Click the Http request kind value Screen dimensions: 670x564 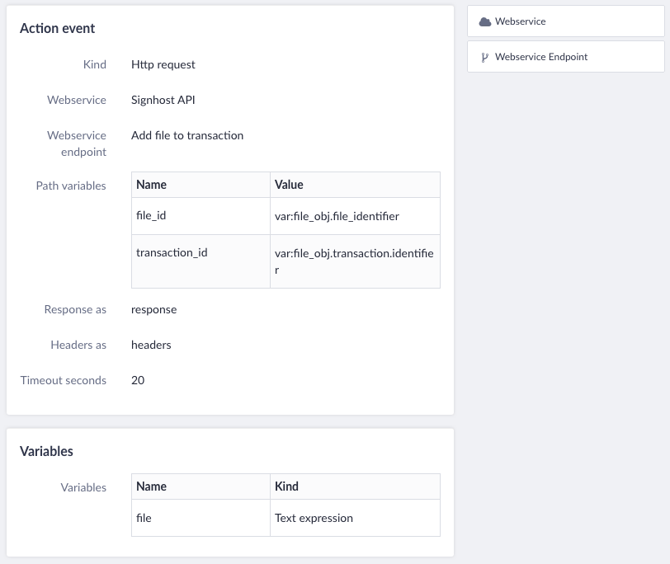point(163,65)
